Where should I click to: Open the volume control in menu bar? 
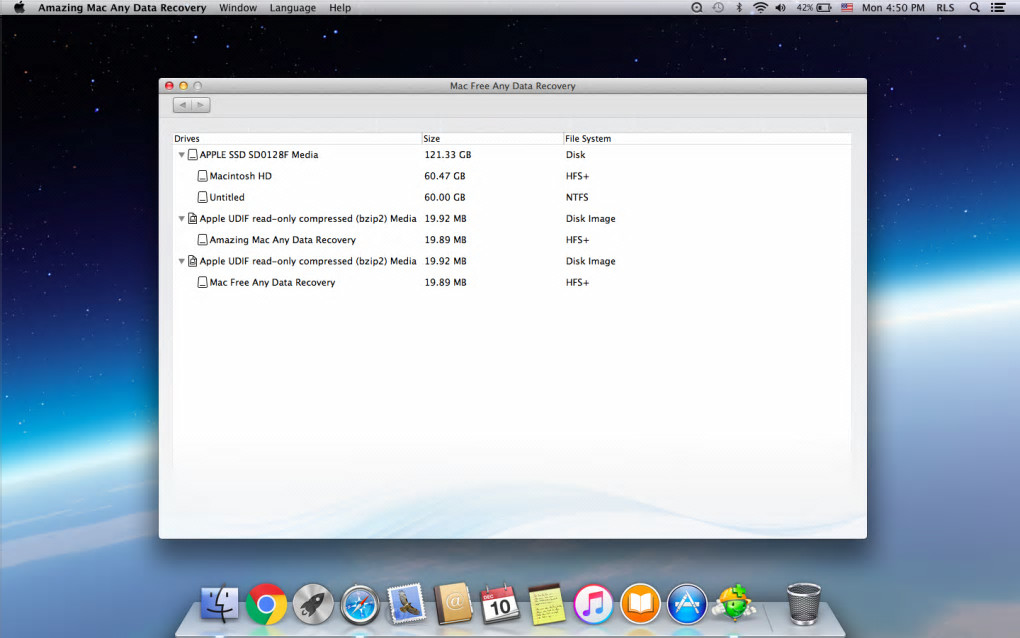pyautogui.click(x=781, y=8)
